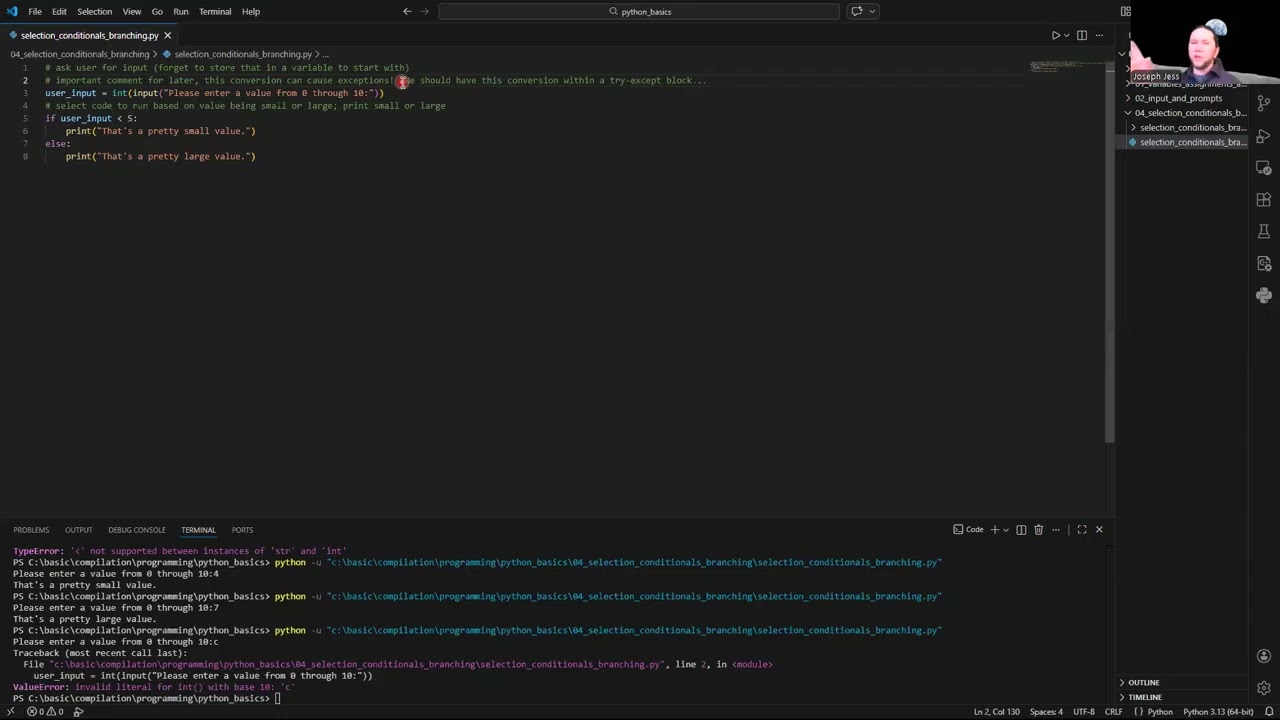Toggle Copilot chat in title bar

(x=857, y=11)
